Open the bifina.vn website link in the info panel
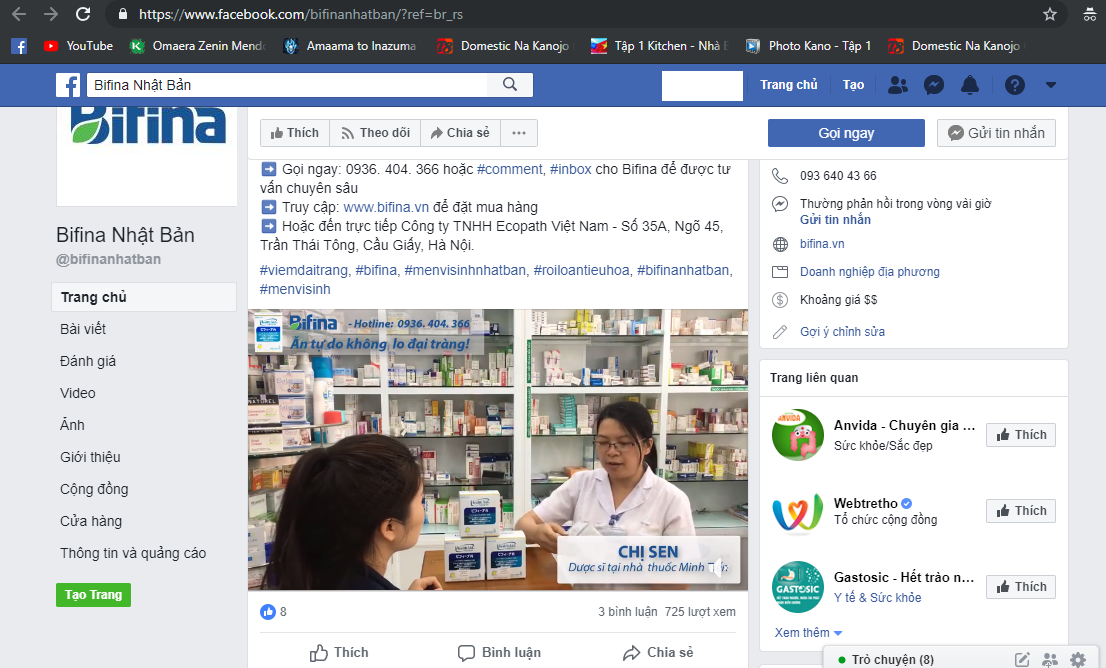This screenshot has height=668, width=1106. pyautogui.click(x=822, y=243)
